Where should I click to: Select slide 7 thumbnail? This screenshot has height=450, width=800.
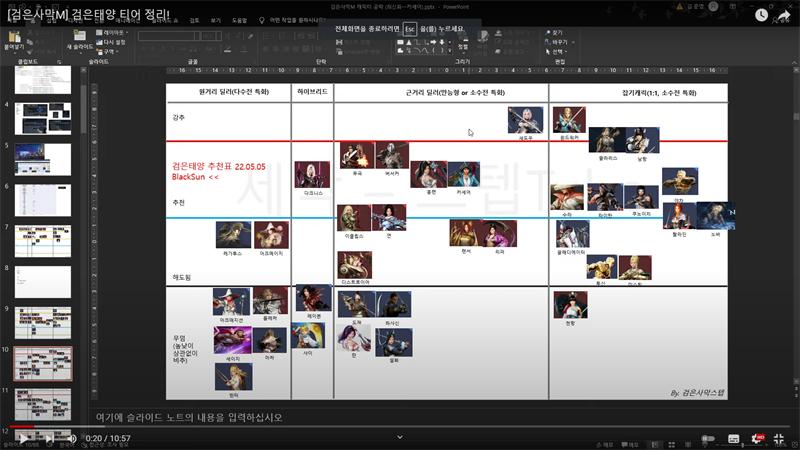(x=42, y=241)
